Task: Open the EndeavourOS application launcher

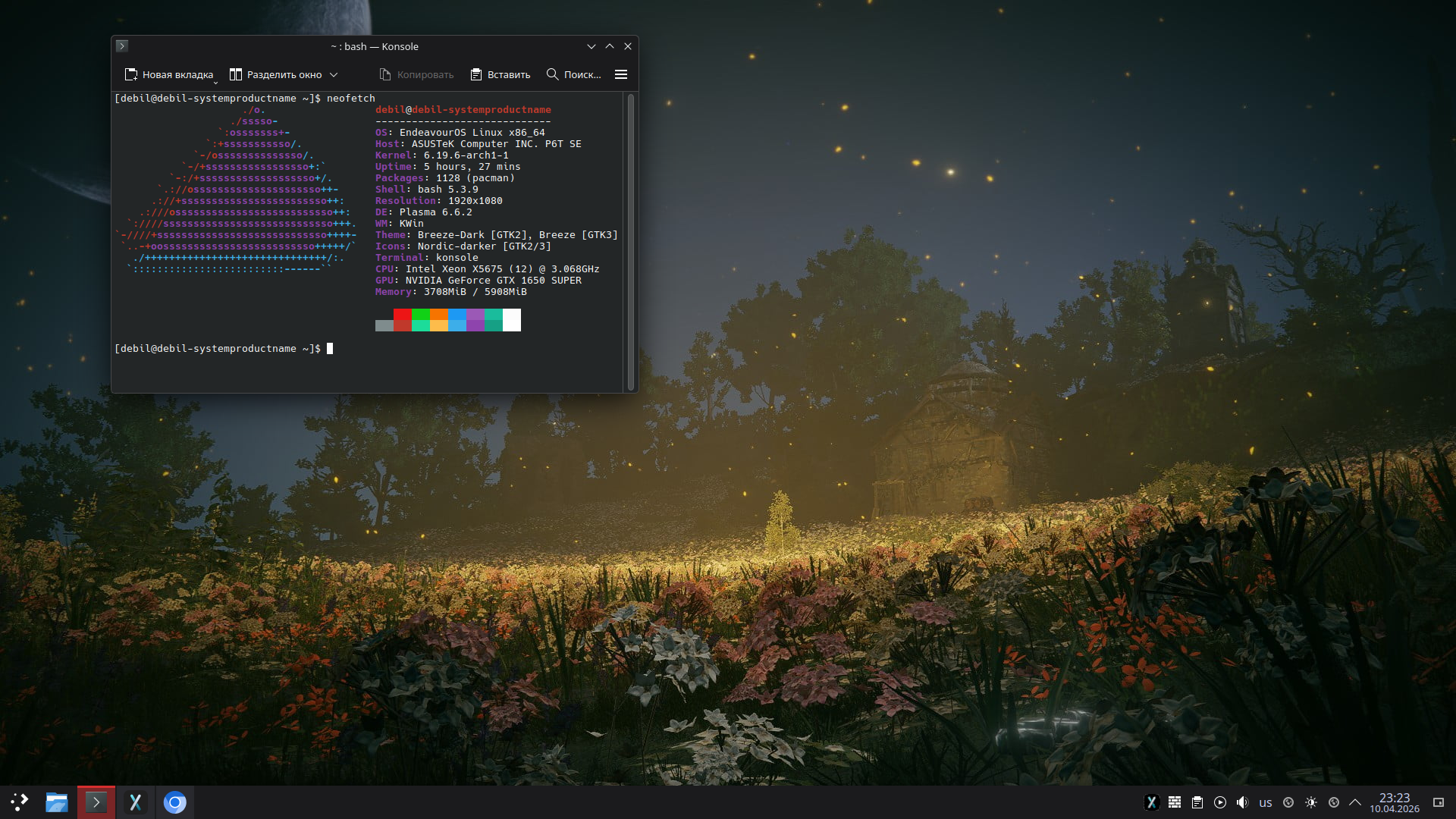Action: tap(19, 802)
